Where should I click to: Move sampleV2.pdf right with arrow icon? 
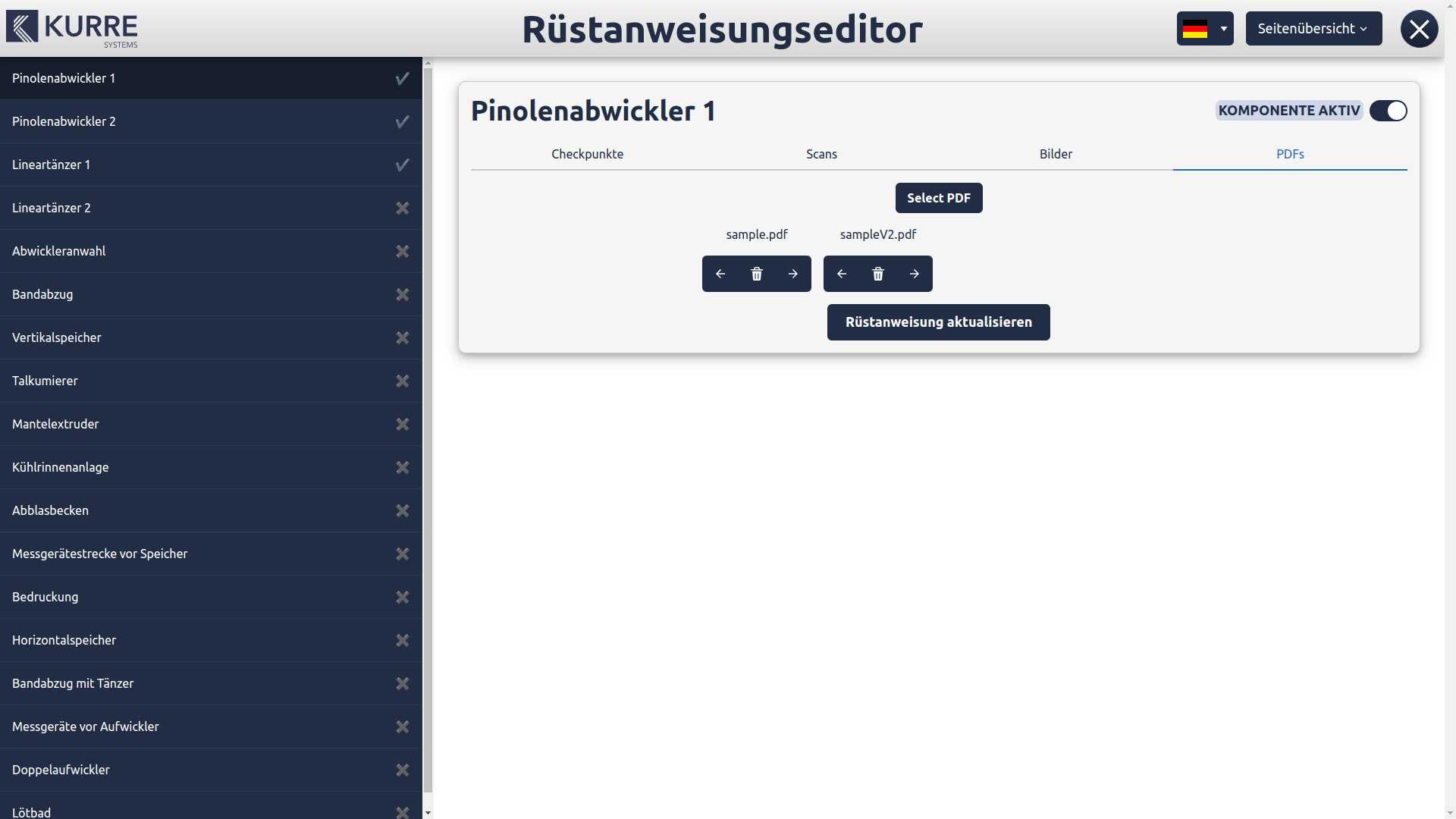click(x=914, y=274)
